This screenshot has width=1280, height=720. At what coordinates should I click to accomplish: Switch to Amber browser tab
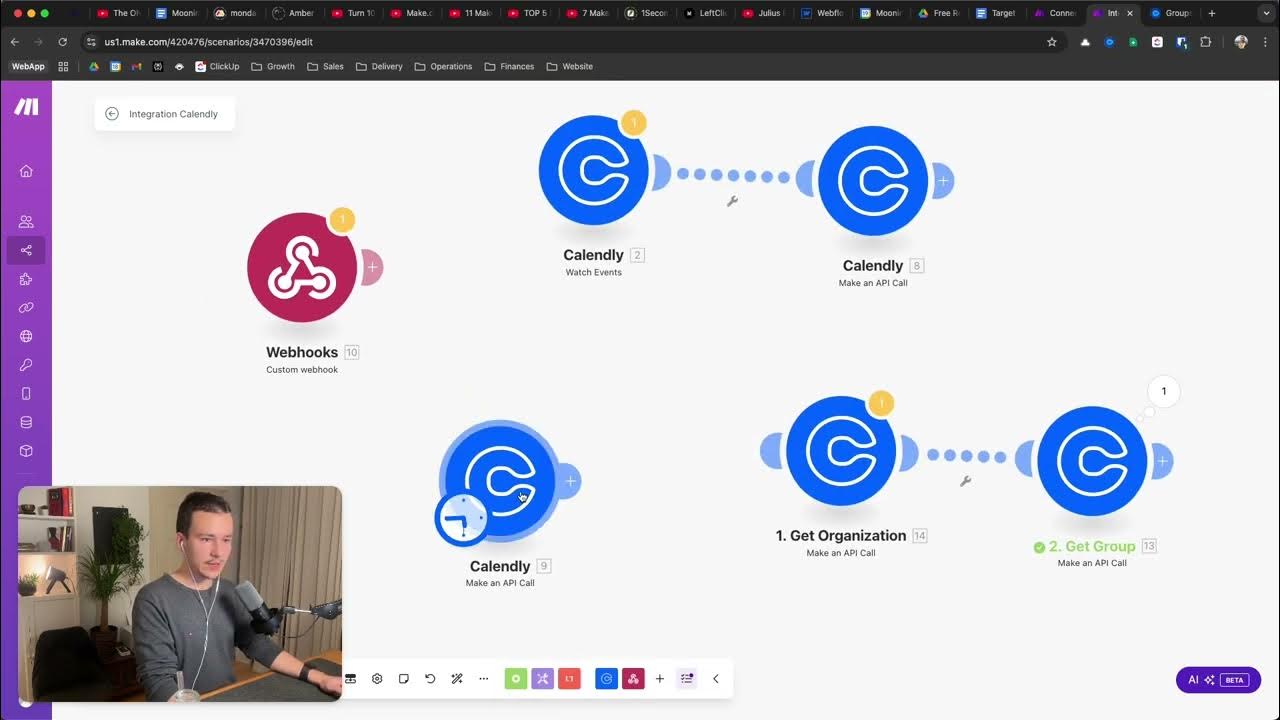coord(294,13)
